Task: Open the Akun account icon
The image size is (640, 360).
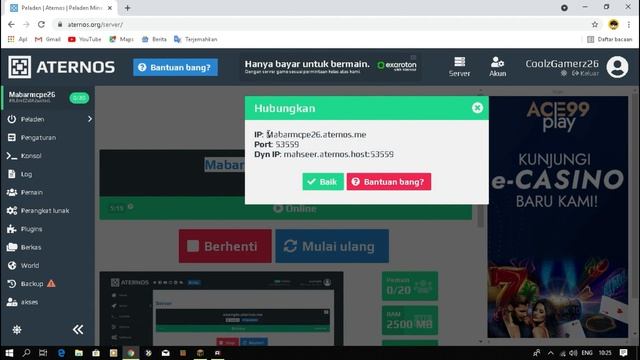Action: click(x=497, y=67)
